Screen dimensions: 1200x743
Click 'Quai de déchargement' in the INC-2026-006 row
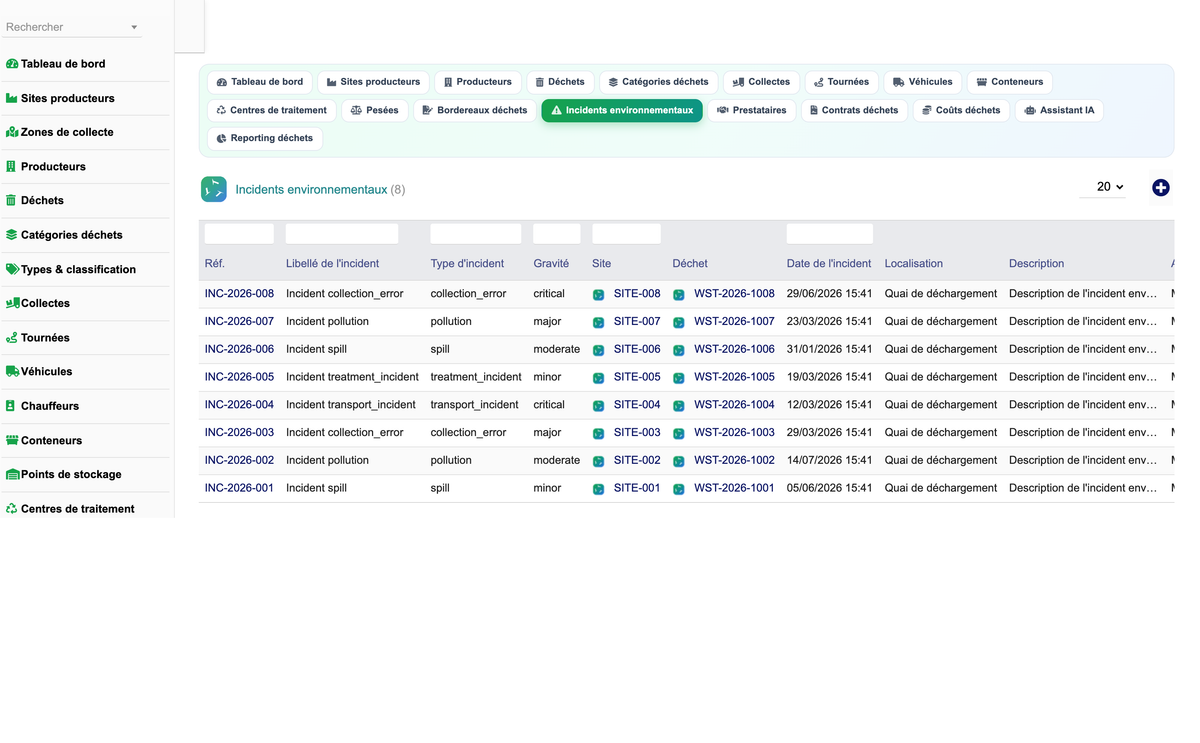(x=941, y=349)
